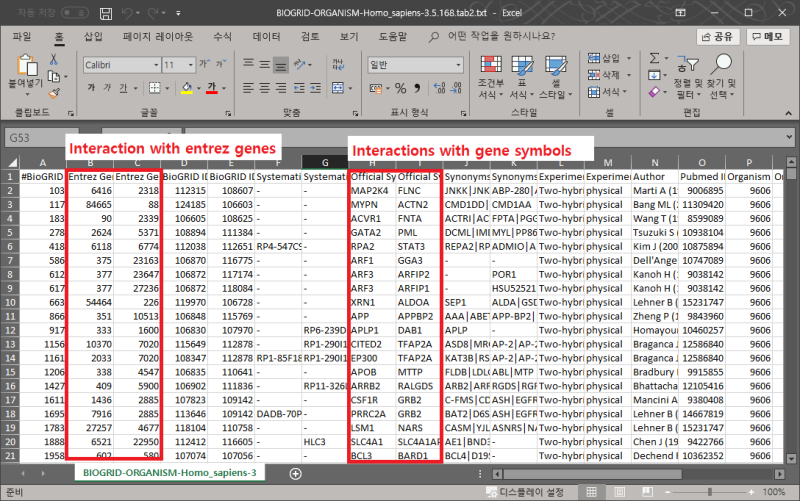Toggle the AutoSave switch off/on
The height and width of the screenshot is (501, 800).
[x=74, y=13]
